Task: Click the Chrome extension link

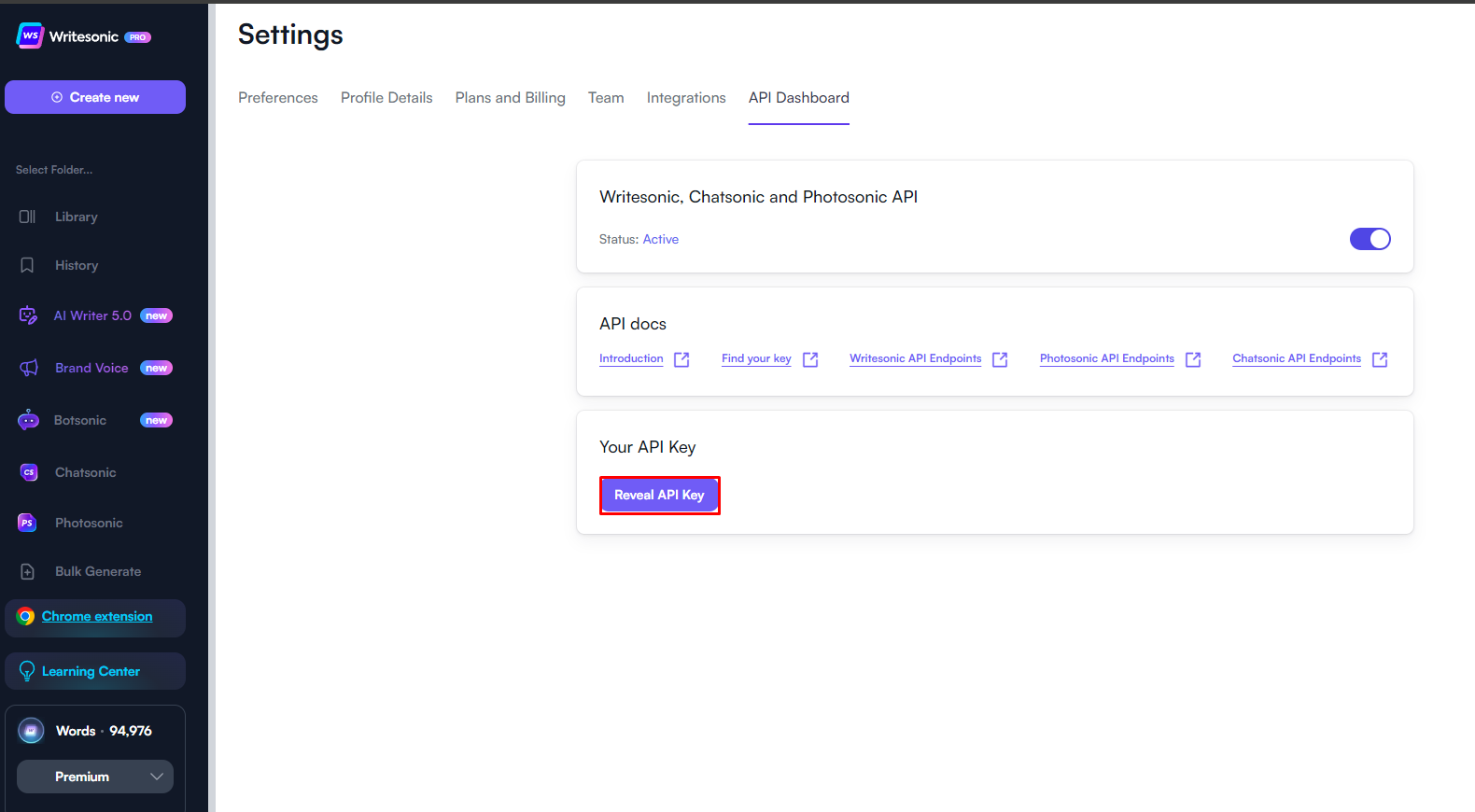Action: [x=97, y=616]
